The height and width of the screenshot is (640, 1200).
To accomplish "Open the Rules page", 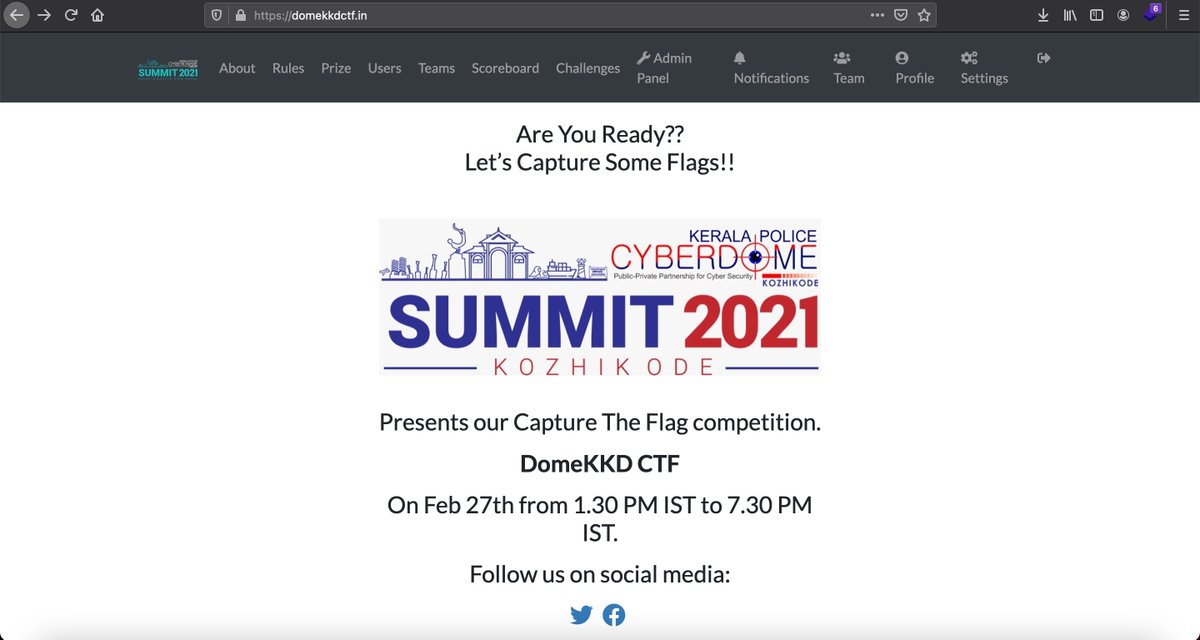I will (x=288, y=68).
